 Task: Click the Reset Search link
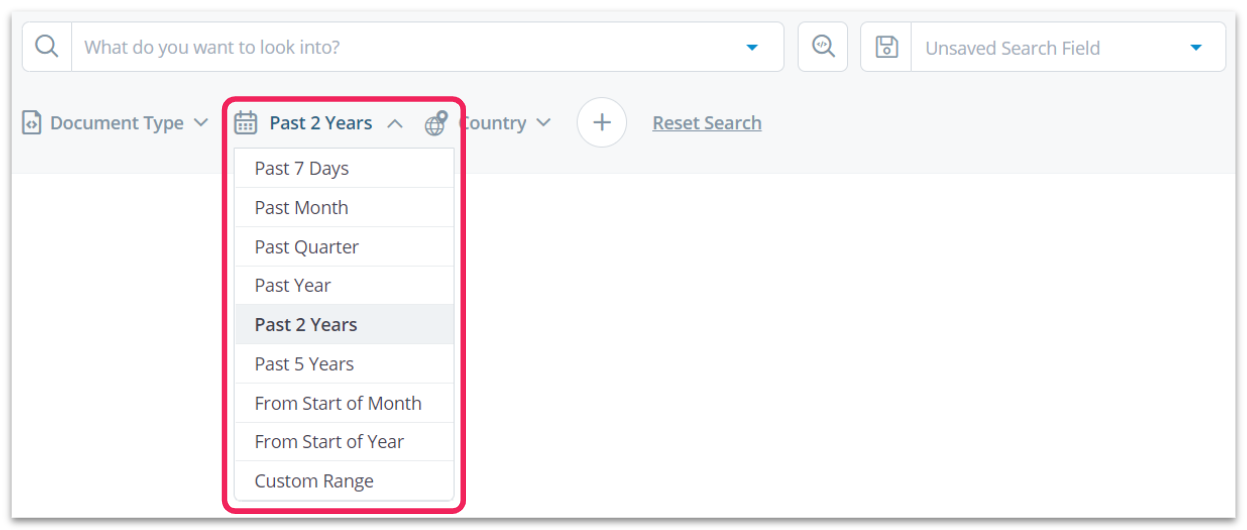[707, 123]
